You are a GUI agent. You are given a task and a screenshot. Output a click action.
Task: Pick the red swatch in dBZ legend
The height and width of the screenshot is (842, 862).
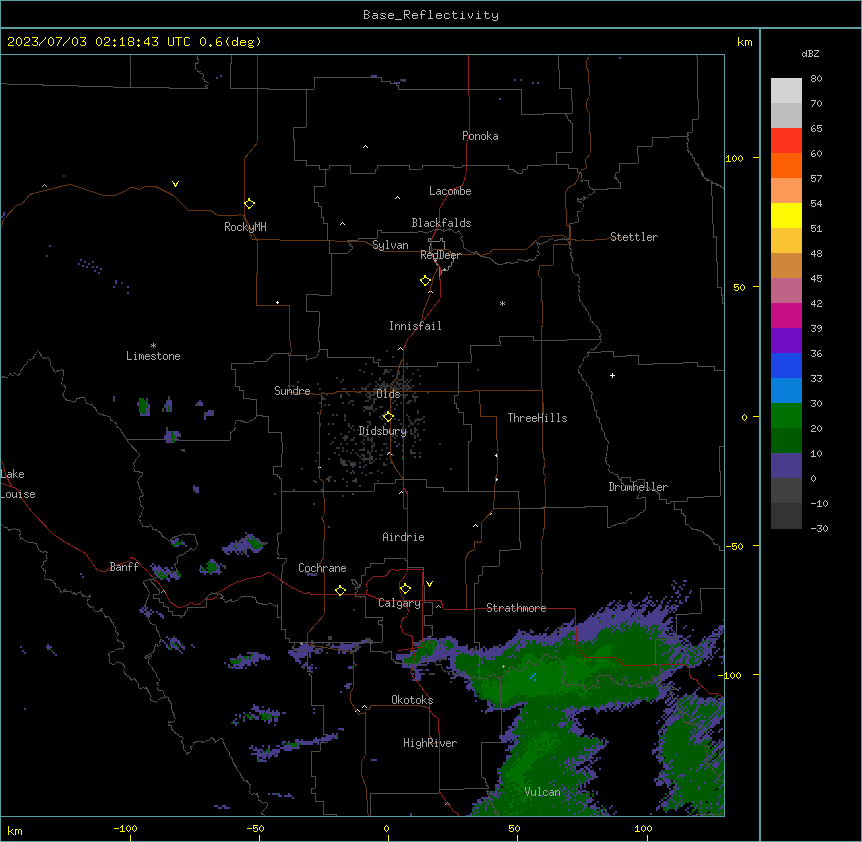tap(786, 140)
